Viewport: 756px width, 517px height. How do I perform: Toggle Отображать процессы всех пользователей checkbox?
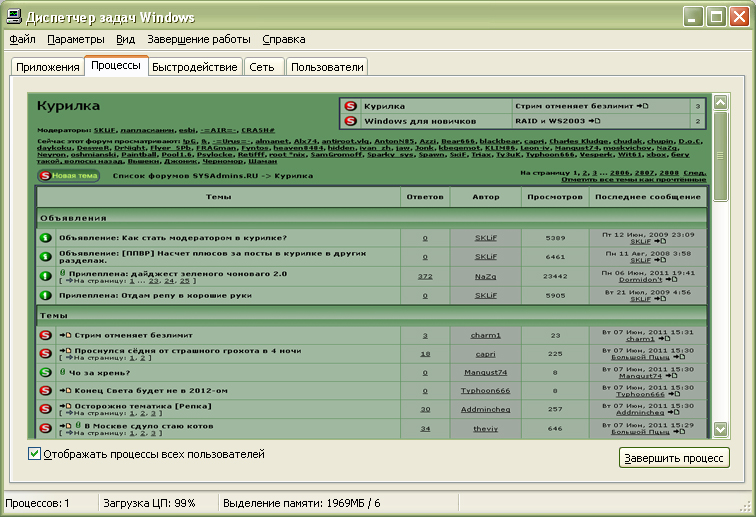click(x=34, y=454)
